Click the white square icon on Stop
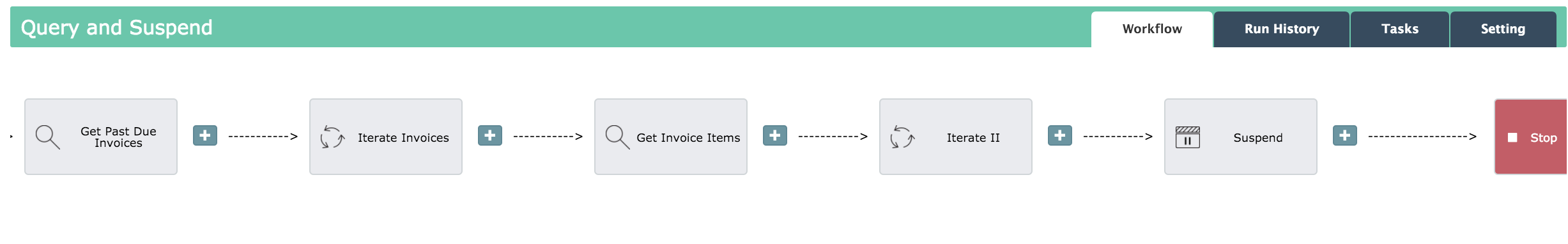 click(1512, 137)
